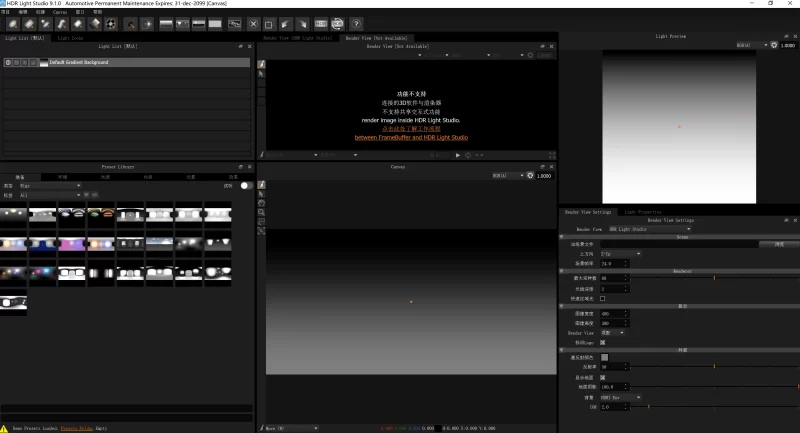Select the pointer tool in Render View panel

pos(261,74)
